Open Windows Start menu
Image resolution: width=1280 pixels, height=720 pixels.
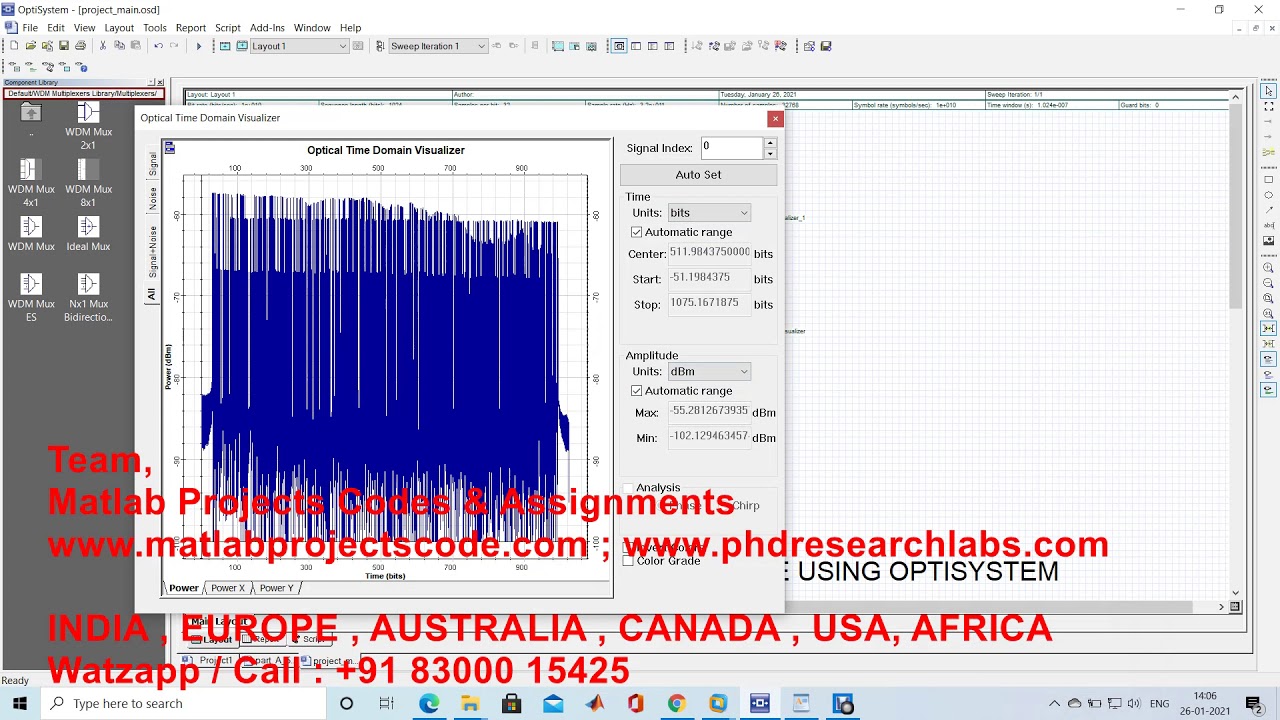coord(20,703)
